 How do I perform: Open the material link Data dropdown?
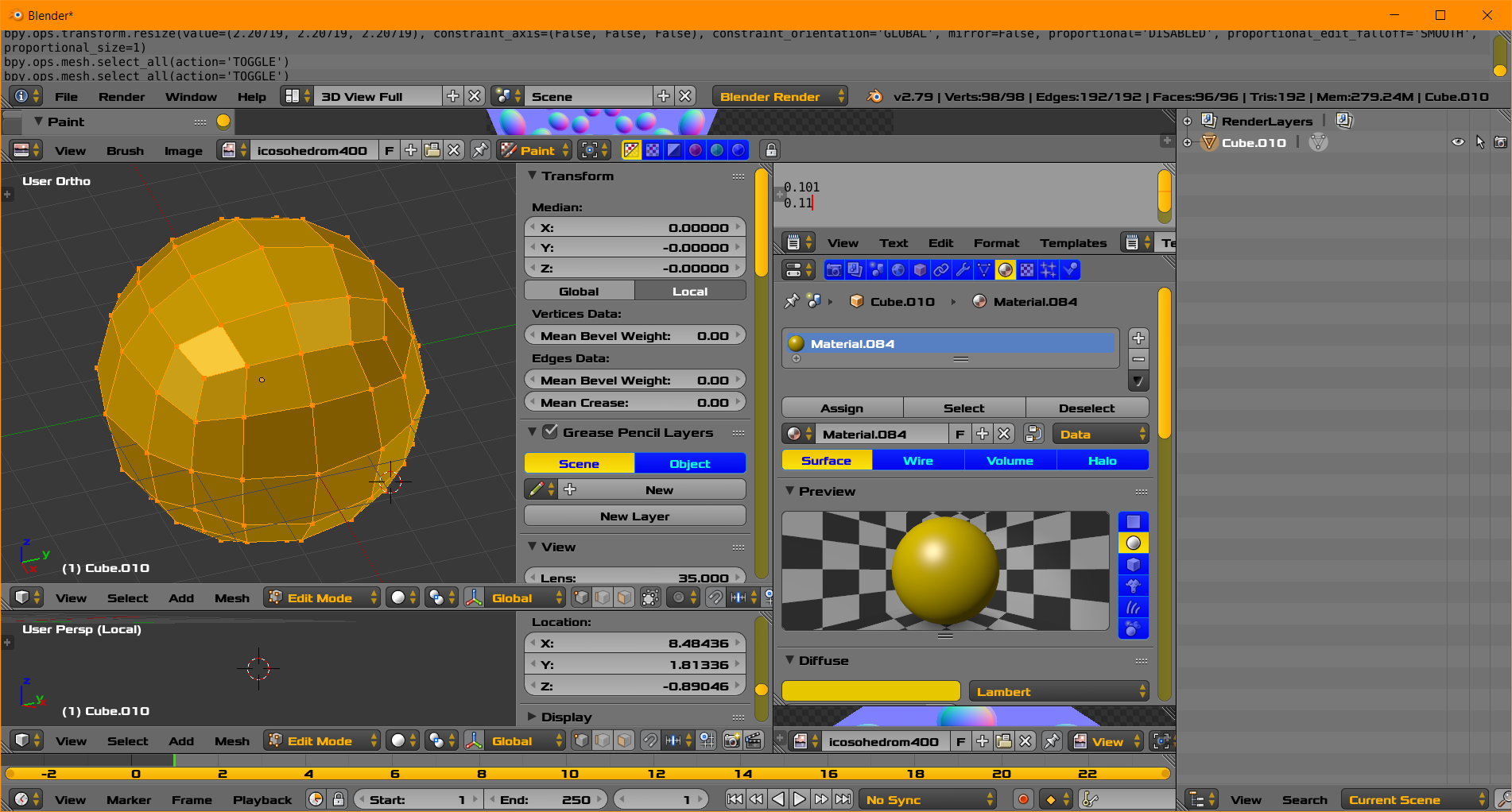click(1100, 434)
